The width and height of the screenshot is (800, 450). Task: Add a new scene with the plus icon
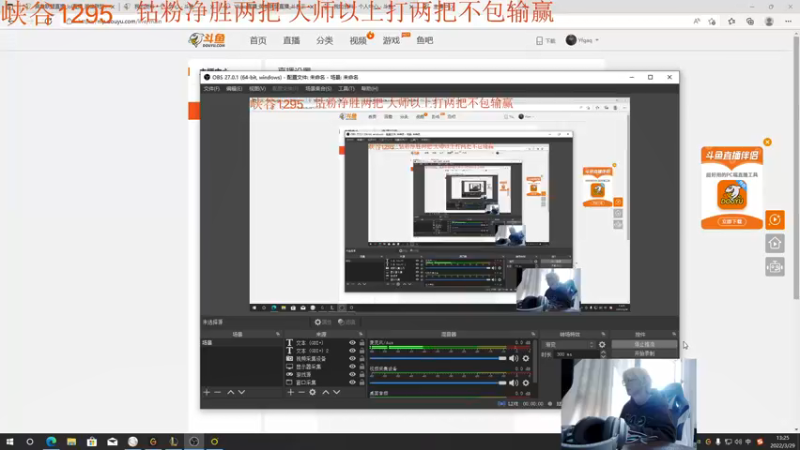207,392
